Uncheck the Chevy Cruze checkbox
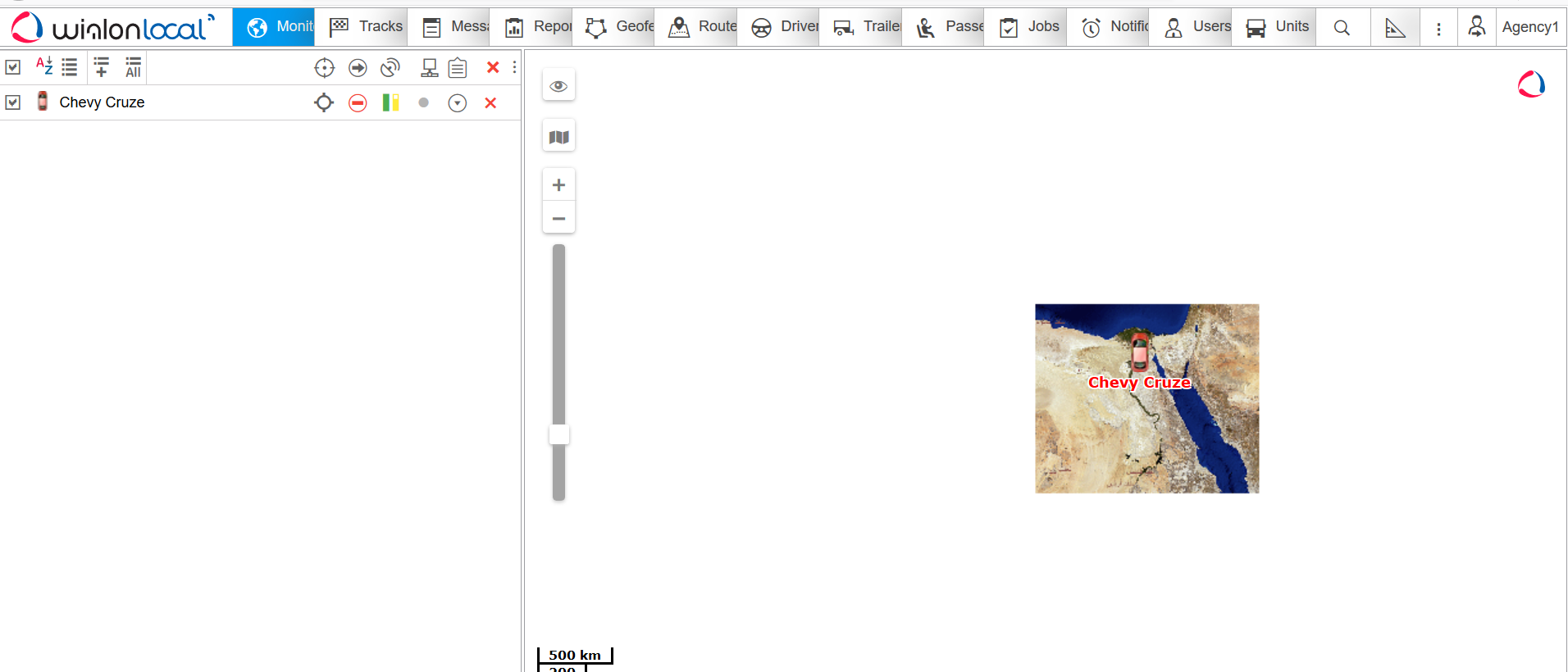 [x=13, y=102]
